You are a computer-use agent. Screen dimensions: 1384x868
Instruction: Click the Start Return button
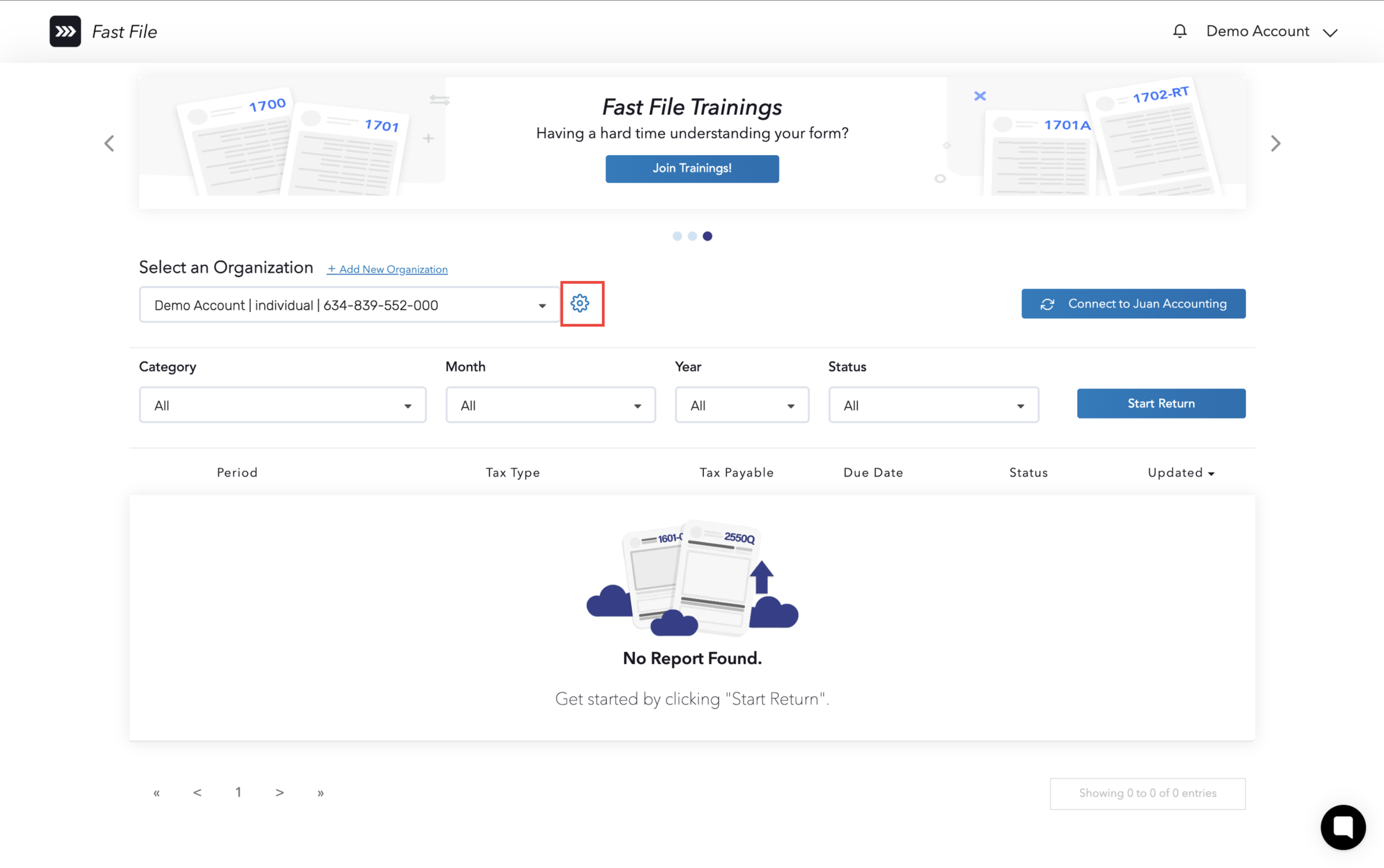(1161, 404)
